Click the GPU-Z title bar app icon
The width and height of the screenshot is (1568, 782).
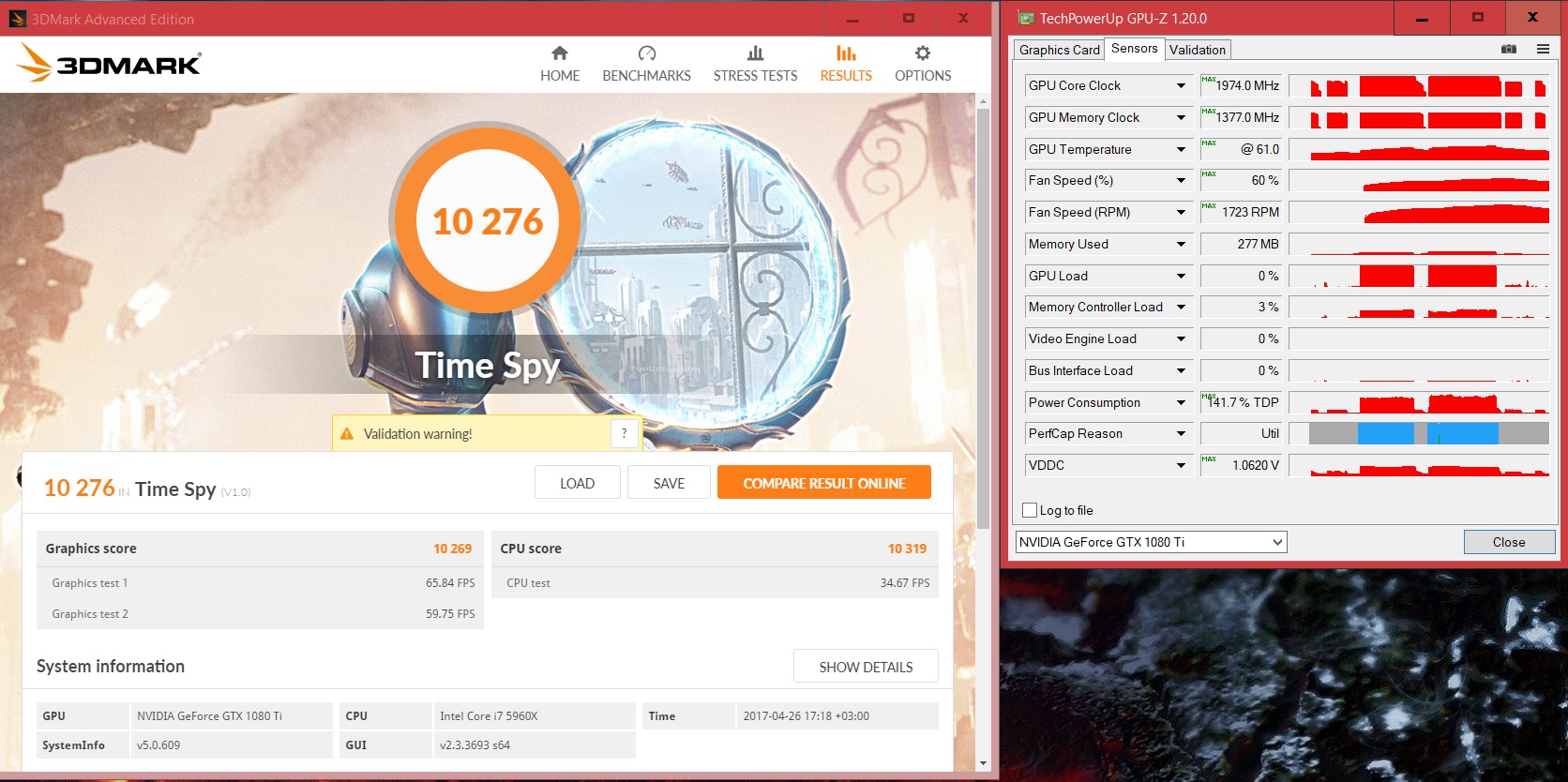[x=1026, y=18]
